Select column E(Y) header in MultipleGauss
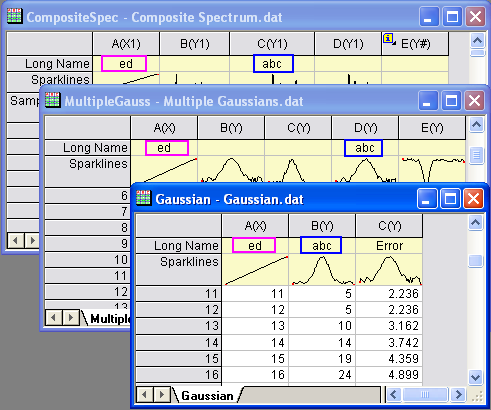The image size is (491, 410). pyautogui.click(x=432, y=128)
